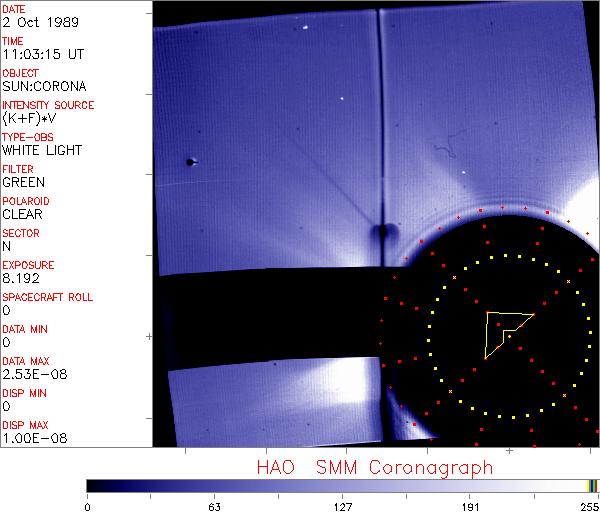Click the yellow end of the color bar
Viewport: 600px width, 512px height.
pyautogui.click(x=592, y=485)
